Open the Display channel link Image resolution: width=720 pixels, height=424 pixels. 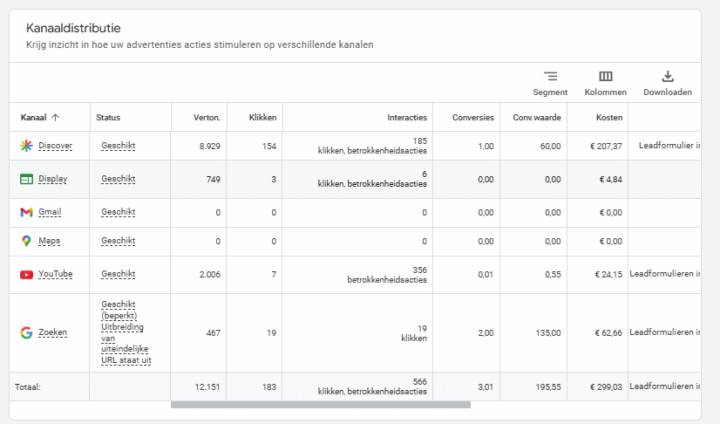53,179
